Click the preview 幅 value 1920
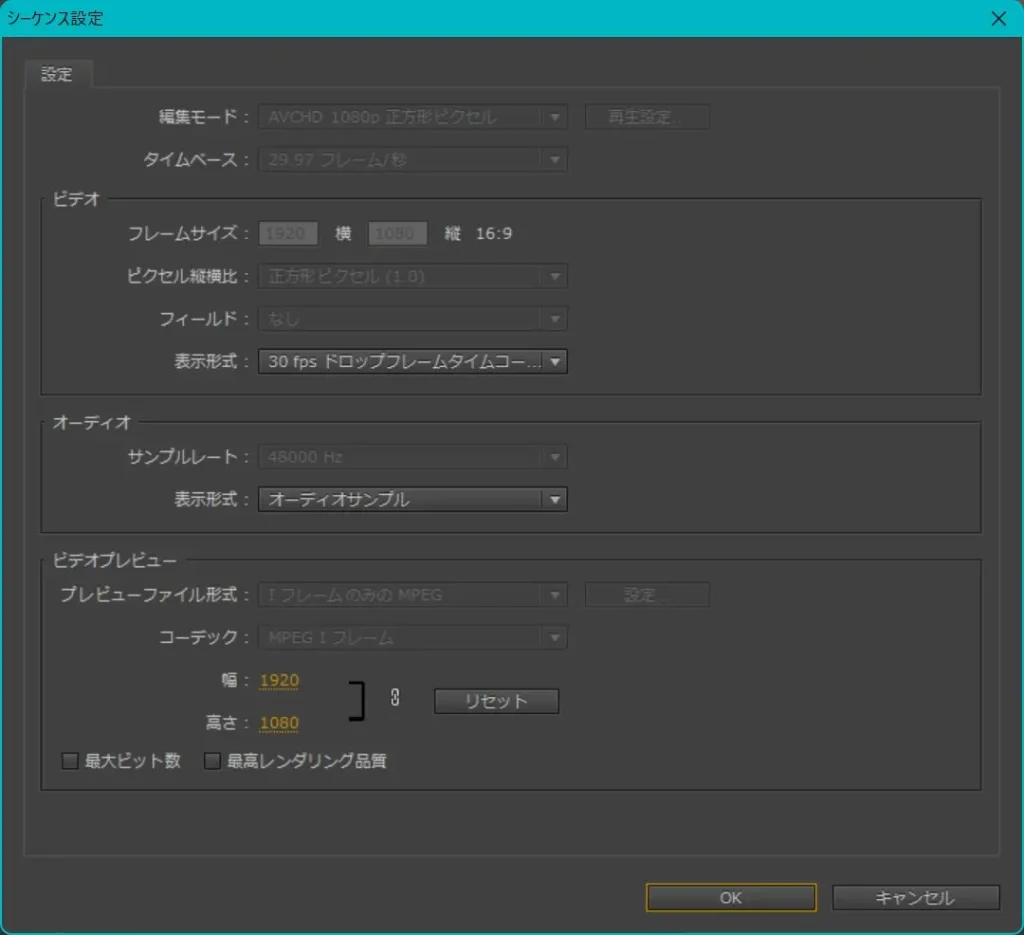The width and height of the screenshot is (1024, 935). tap(279, 681)
